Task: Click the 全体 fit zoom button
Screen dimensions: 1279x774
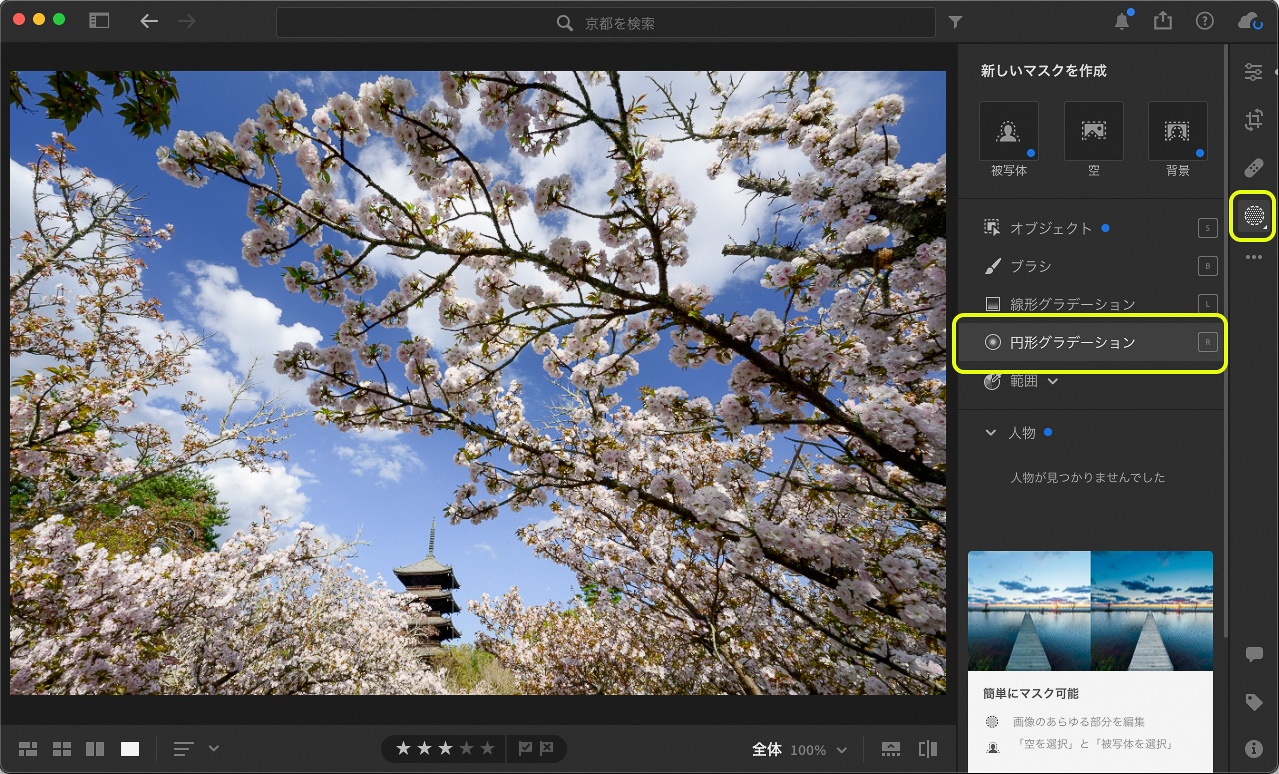Action: [x=767, y=749]
